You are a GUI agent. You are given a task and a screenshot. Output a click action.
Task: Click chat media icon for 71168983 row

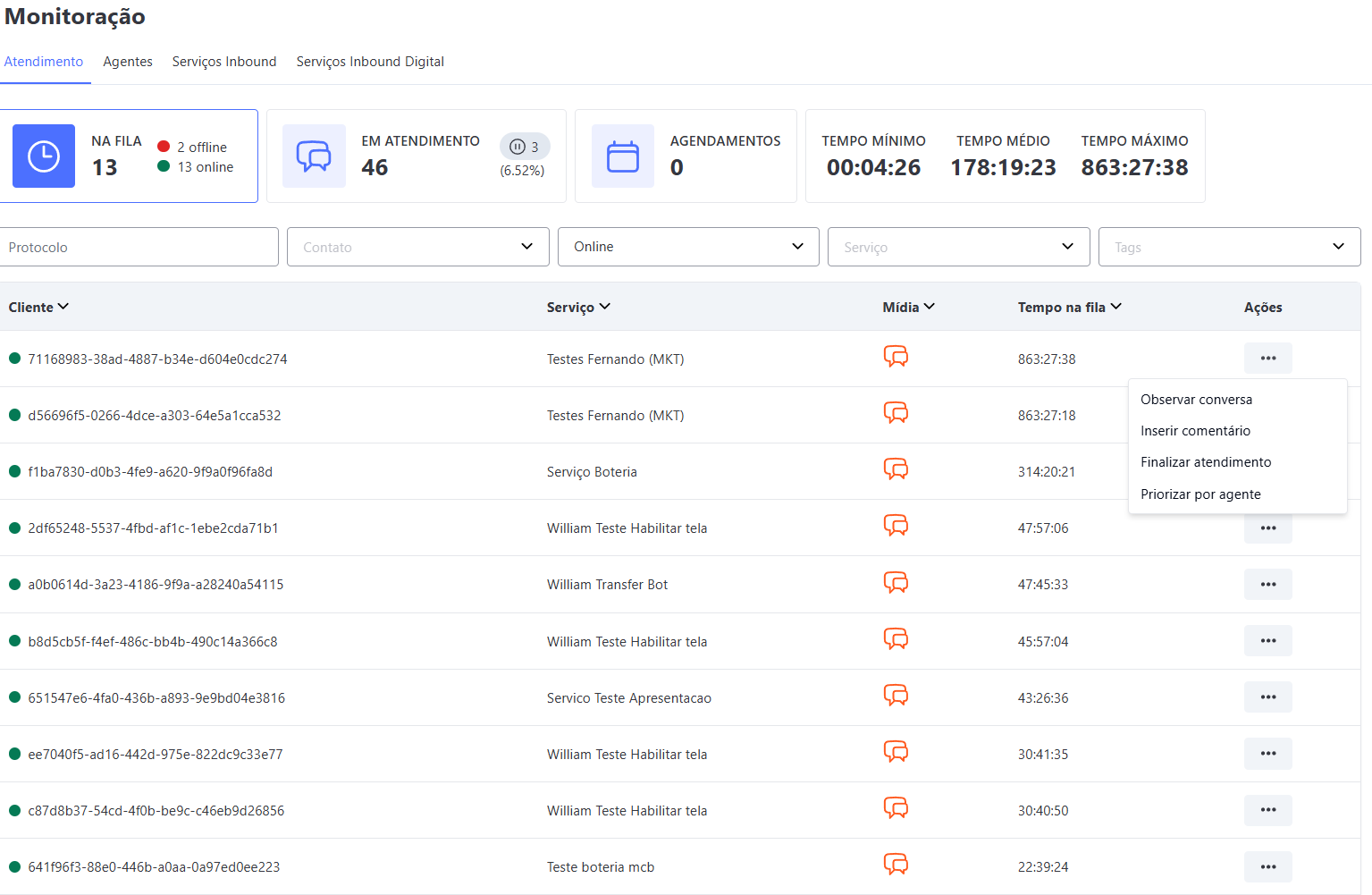point(896,357)
